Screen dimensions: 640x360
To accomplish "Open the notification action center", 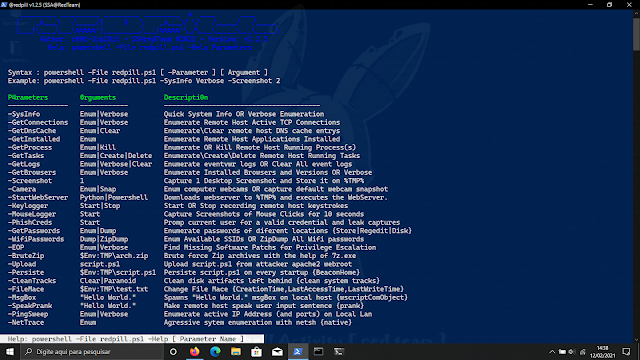I will [x=627, y=351].
